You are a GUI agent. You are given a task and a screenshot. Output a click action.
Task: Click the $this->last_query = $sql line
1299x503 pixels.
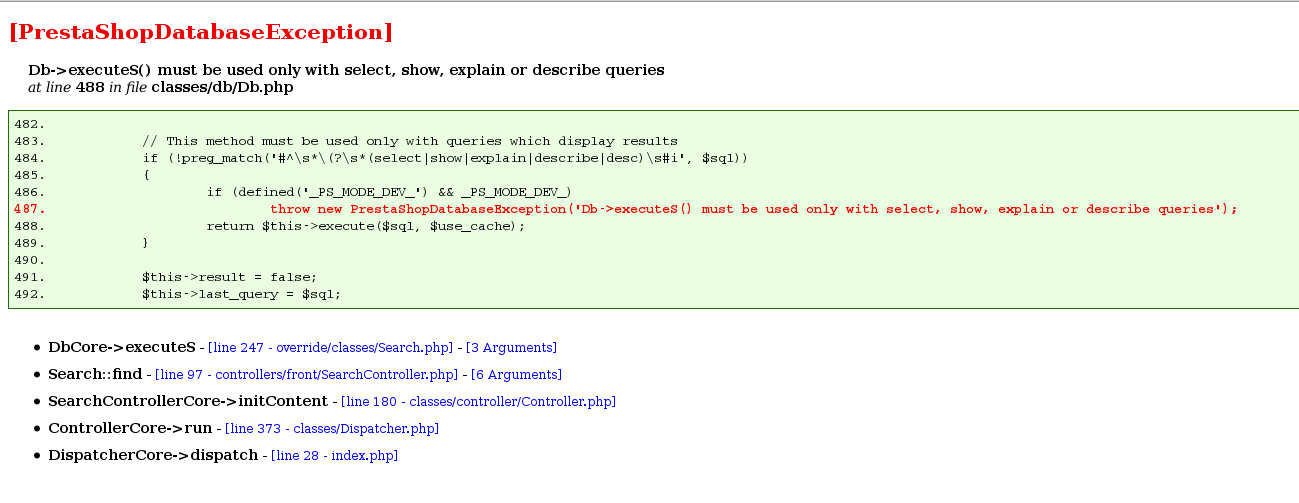[241, 294]
